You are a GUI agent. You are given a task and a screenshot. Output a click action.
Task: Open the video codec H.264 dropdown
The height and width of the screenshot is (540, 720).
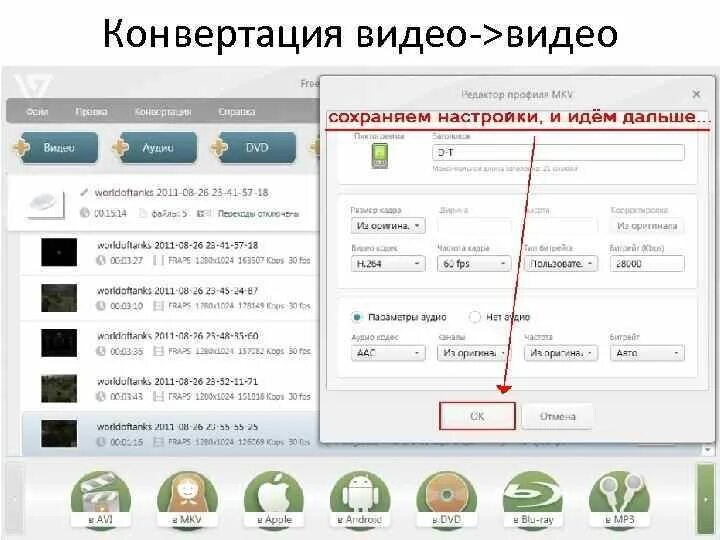pyautogui.click(x=388, y=264)
